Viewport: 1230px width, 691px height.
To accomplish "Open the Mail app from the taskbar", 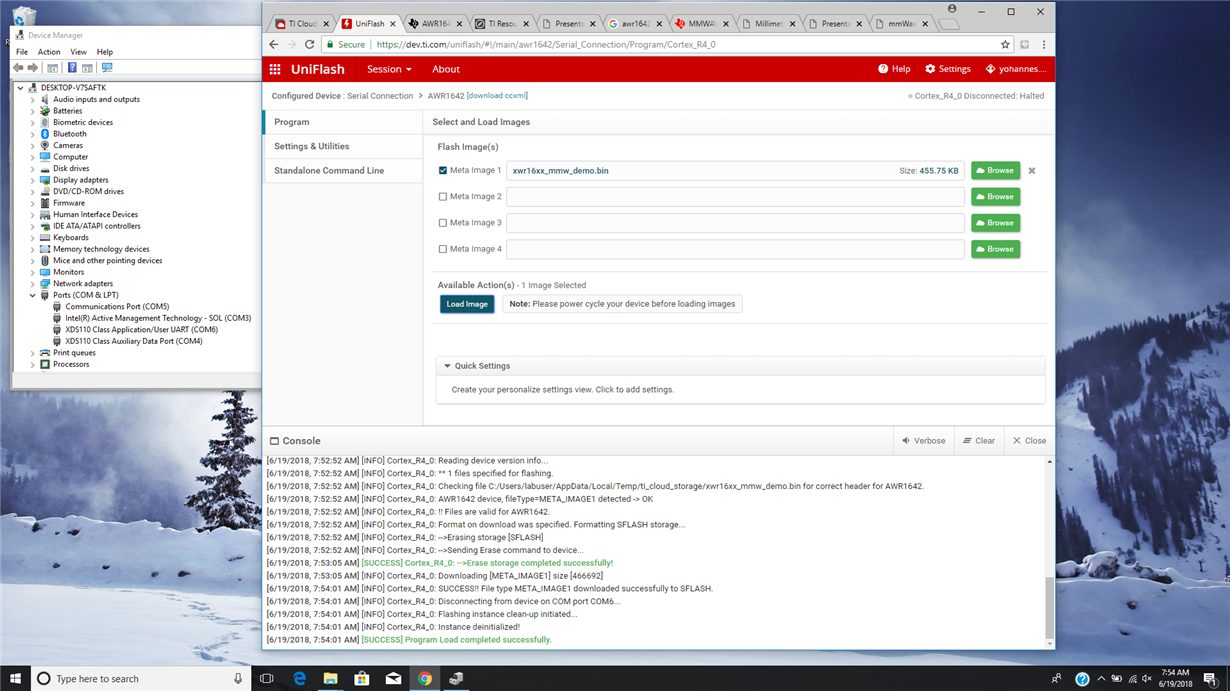I will tap(393, 678).
